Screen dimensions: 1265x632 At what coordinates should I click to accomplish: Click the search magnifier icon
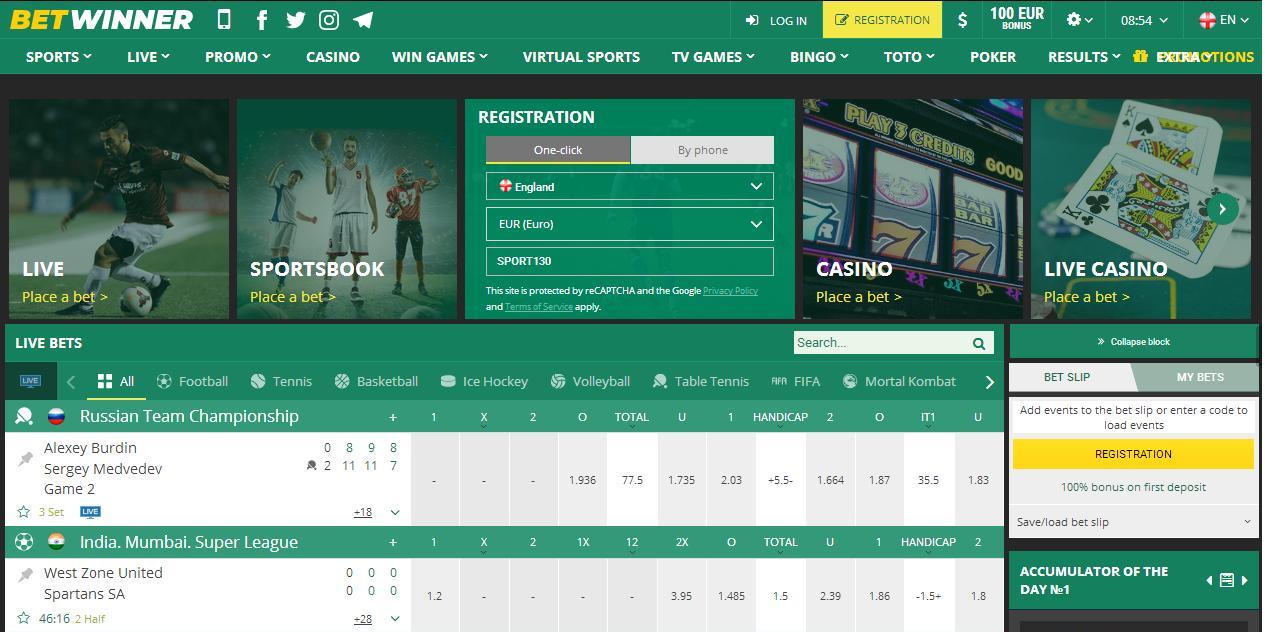(979, 343)
